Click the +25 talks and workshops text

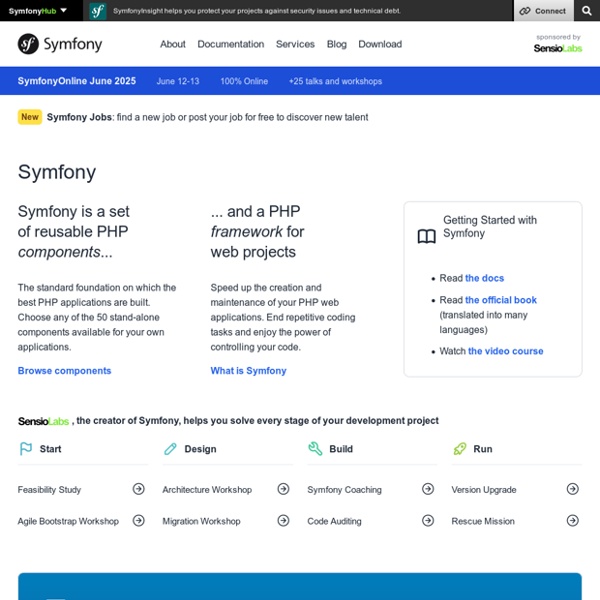click(x=335, y=81)
